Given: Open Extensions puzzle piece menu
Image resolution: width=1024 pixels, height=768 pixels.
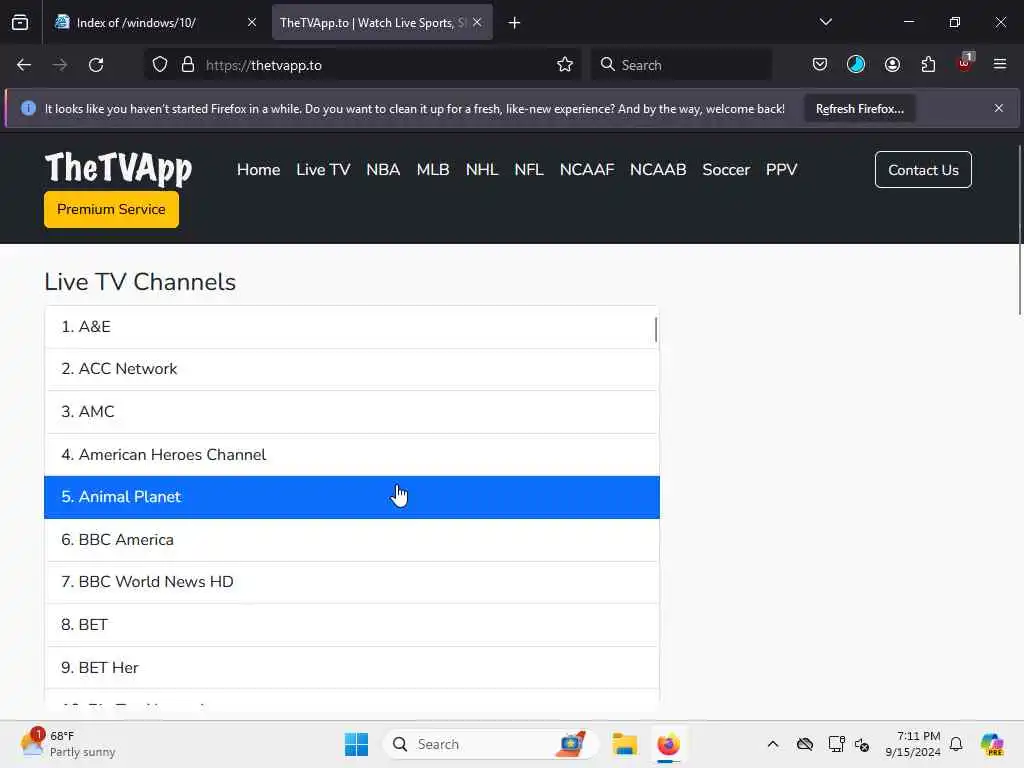Looking at the screenshot, I should (928, 65).
